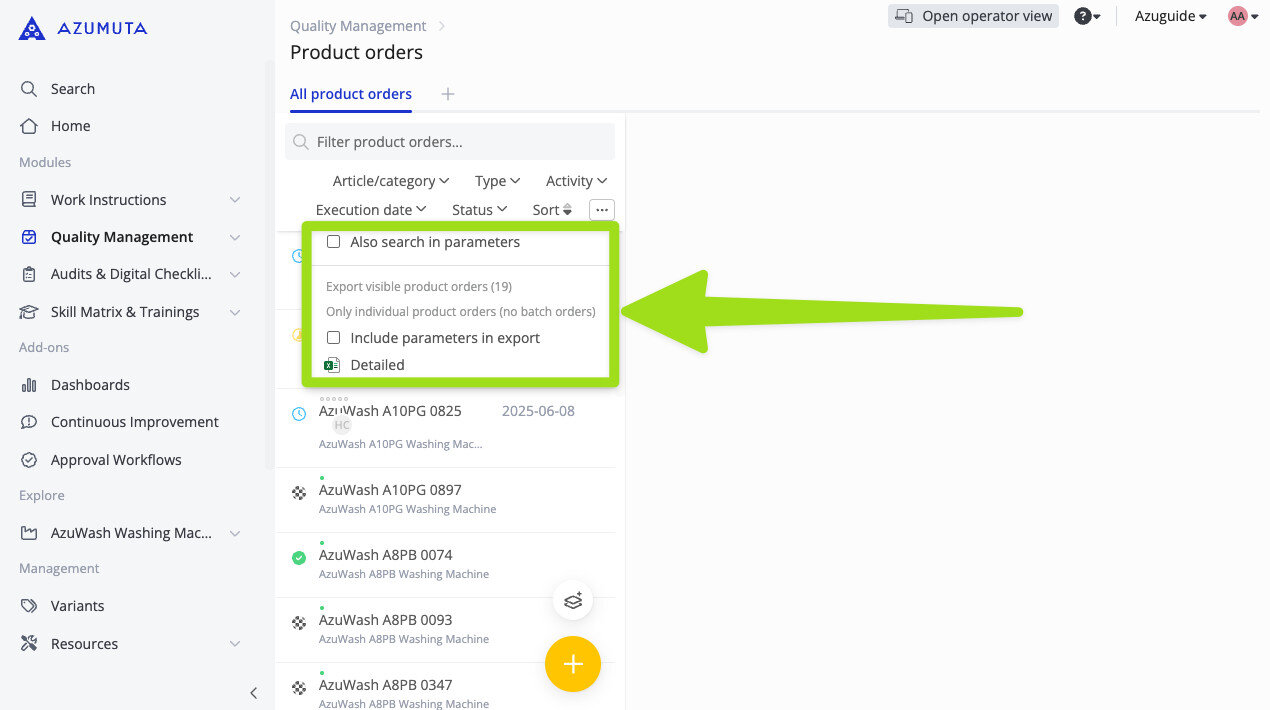Click the yellow plus add button
Screen dimensions: 1270x710
tap(572, 664)
